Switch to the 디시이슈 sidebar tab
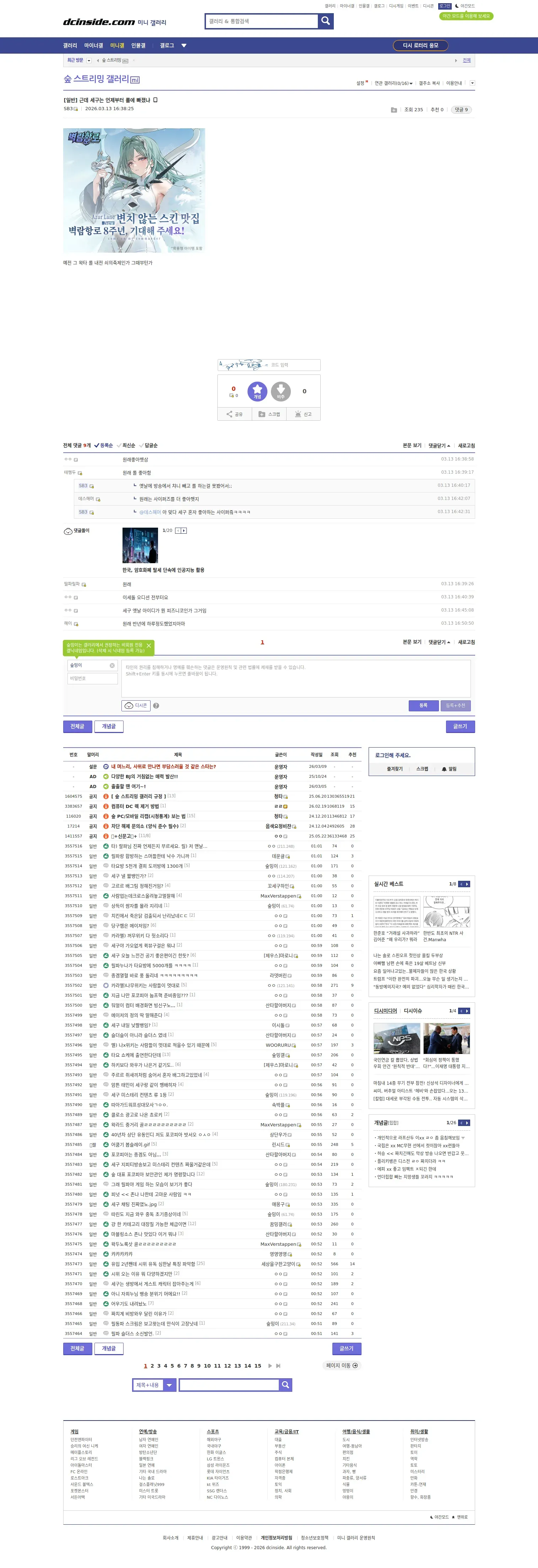The height and width of the screenshot is (1568, 538). [x=413, y=1011]
